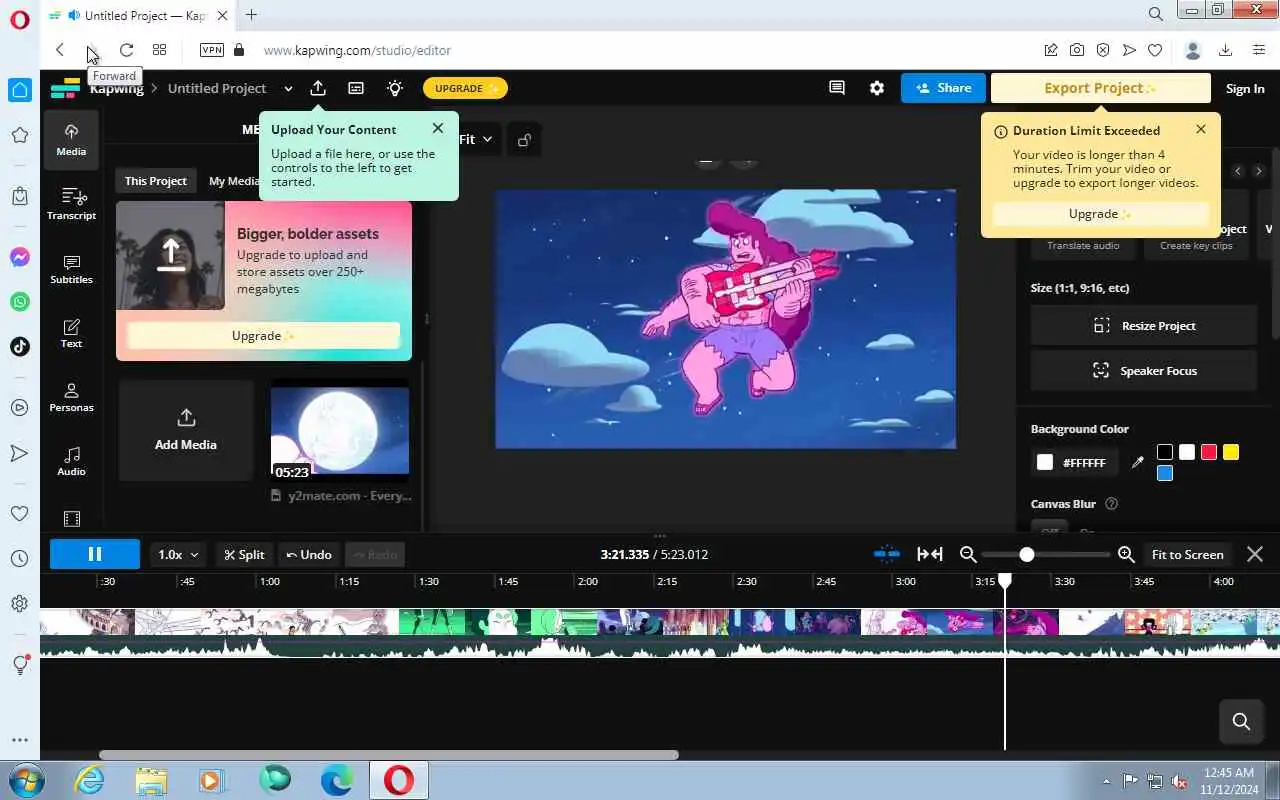Click the Kapwing logo
Image resolution: width=1280 pixels, height=800 pixels.
click(65, 88)
